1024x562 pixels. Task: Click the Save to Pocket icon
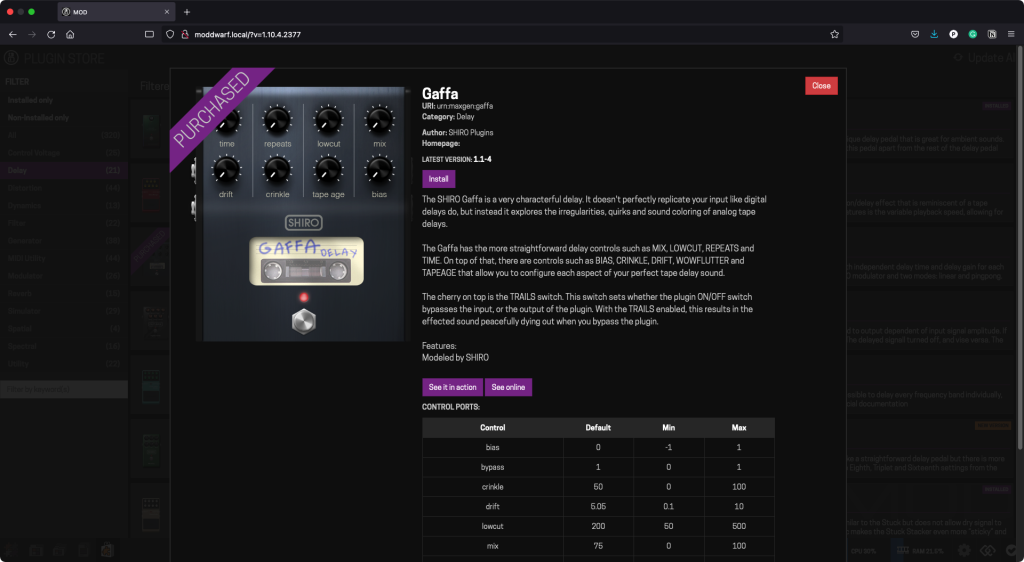coord(915,34)
